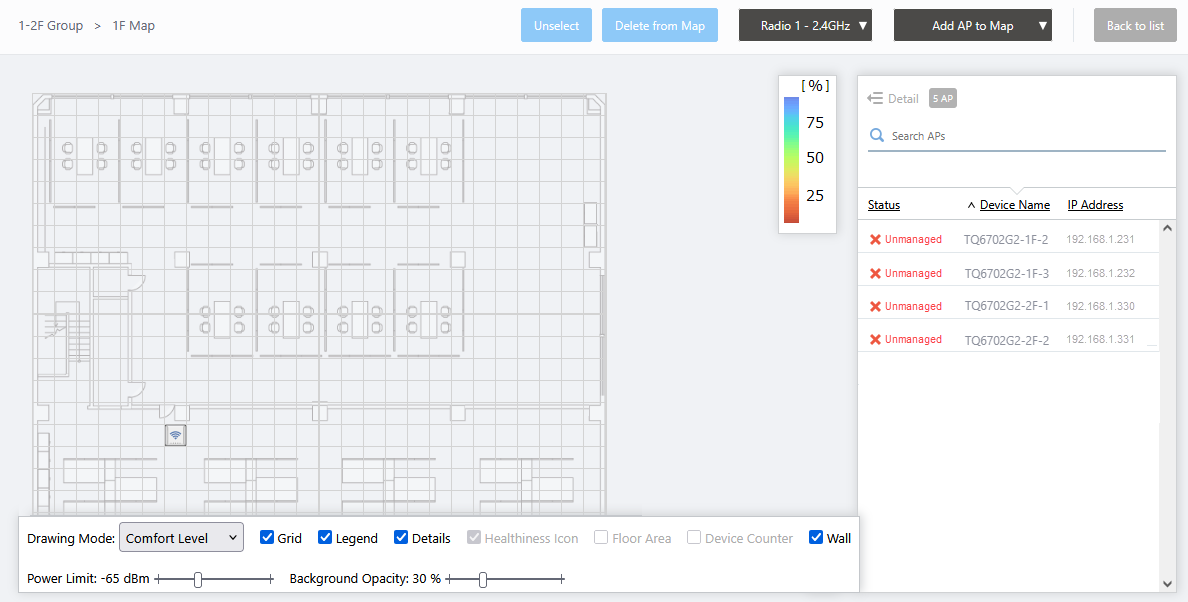Toggle the Legend checkbox off
Viewport: 1188px width, 602px height.
pyautogui.click(x=325, y=538)
